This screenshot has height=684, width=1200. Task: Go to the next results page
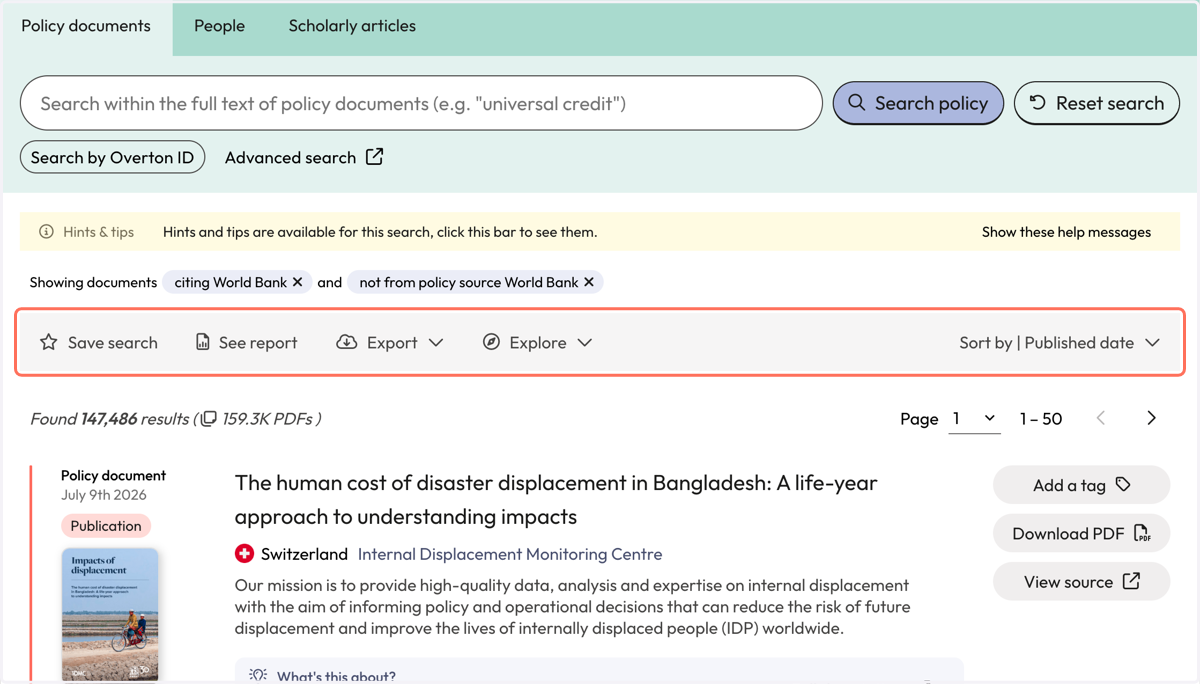point(1151,418)
